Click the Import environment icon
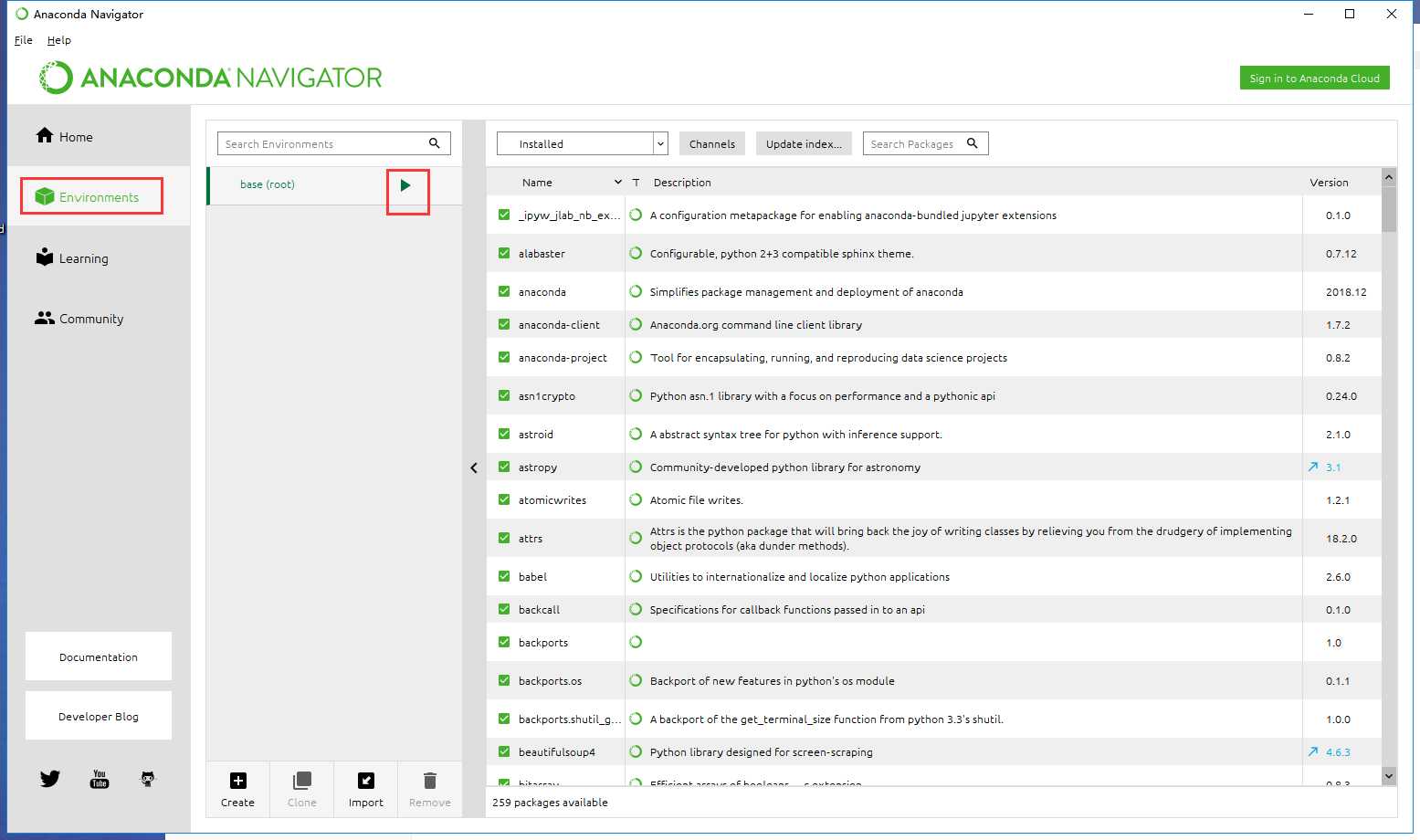1420x840 pixels. coord(366,781)
